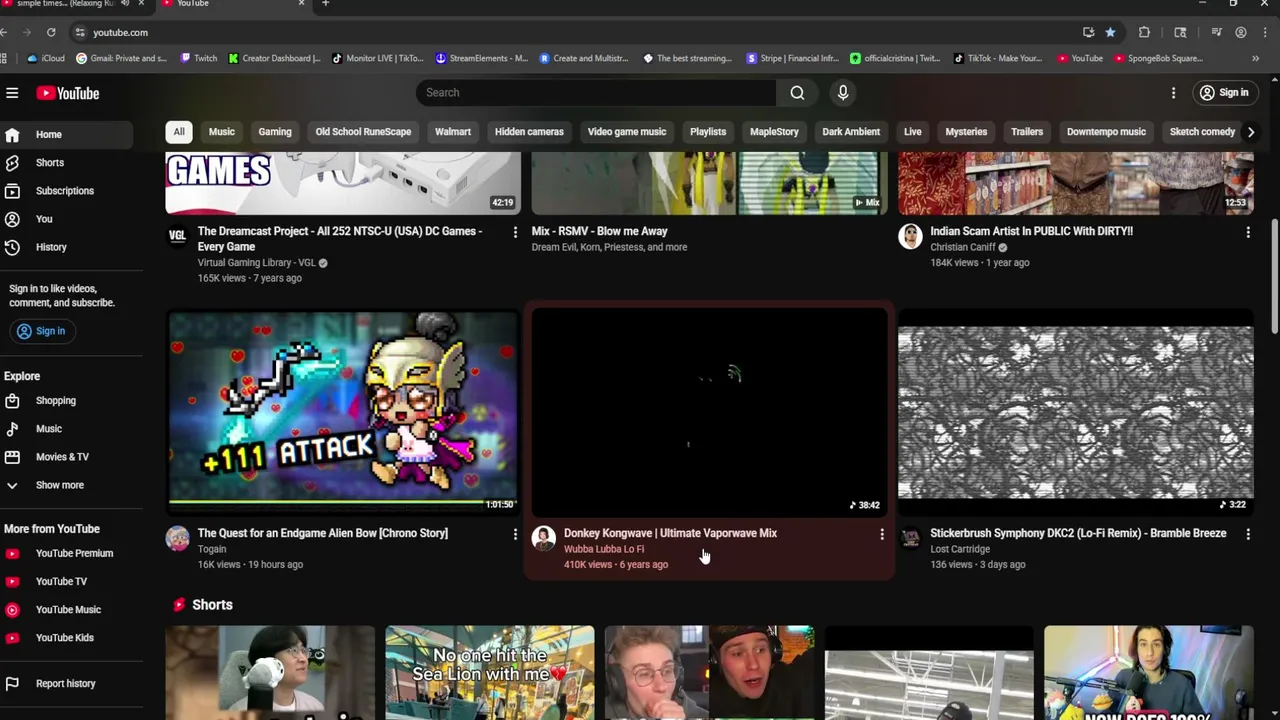
Task: Select the MapleStory filter chip
Action: [774, 132]
